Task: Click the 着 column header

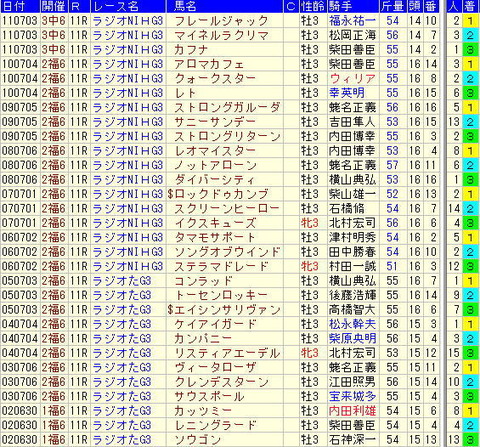Action: pos(470,6)
